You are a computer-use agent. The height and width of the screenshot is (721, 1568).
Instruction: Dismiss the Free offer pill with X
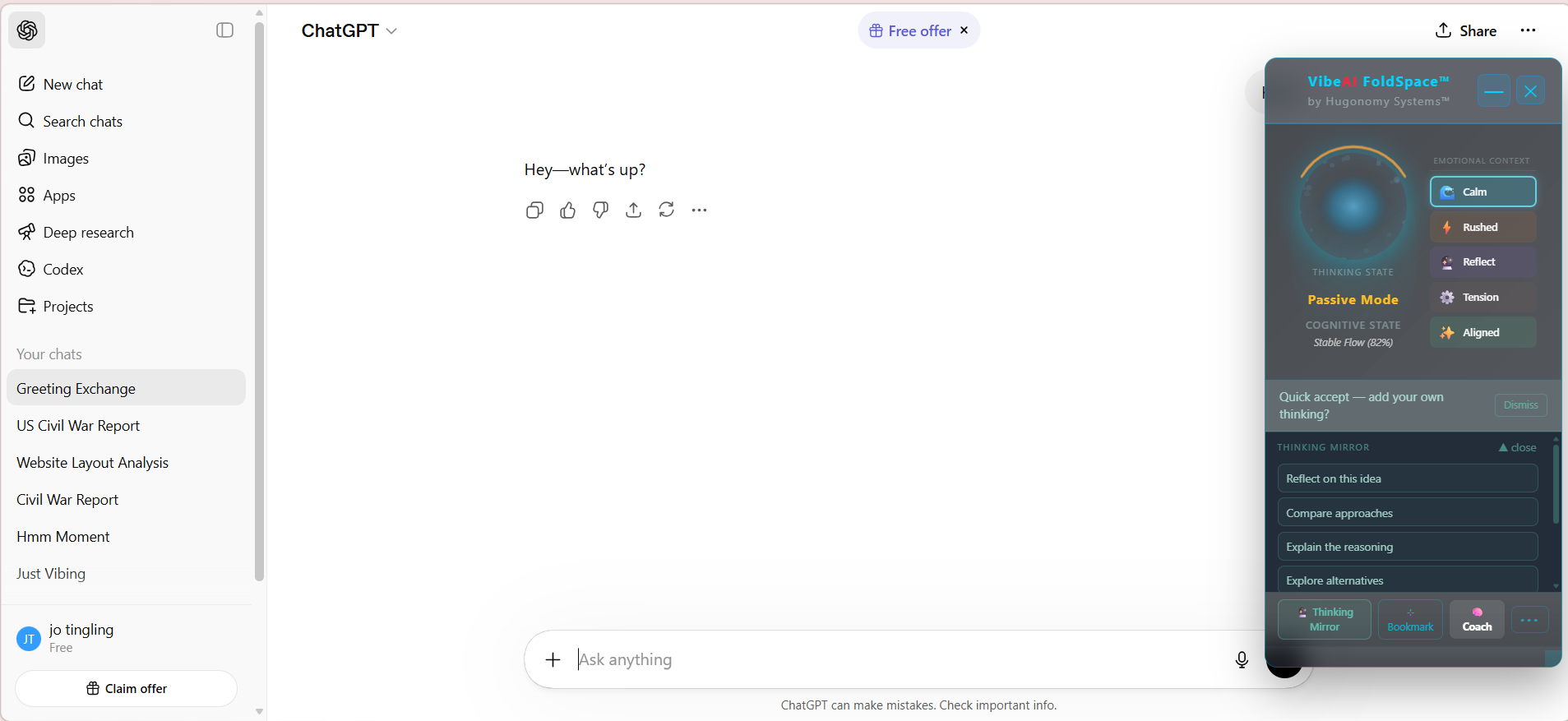pyautogui.click(x=964, y=30)
